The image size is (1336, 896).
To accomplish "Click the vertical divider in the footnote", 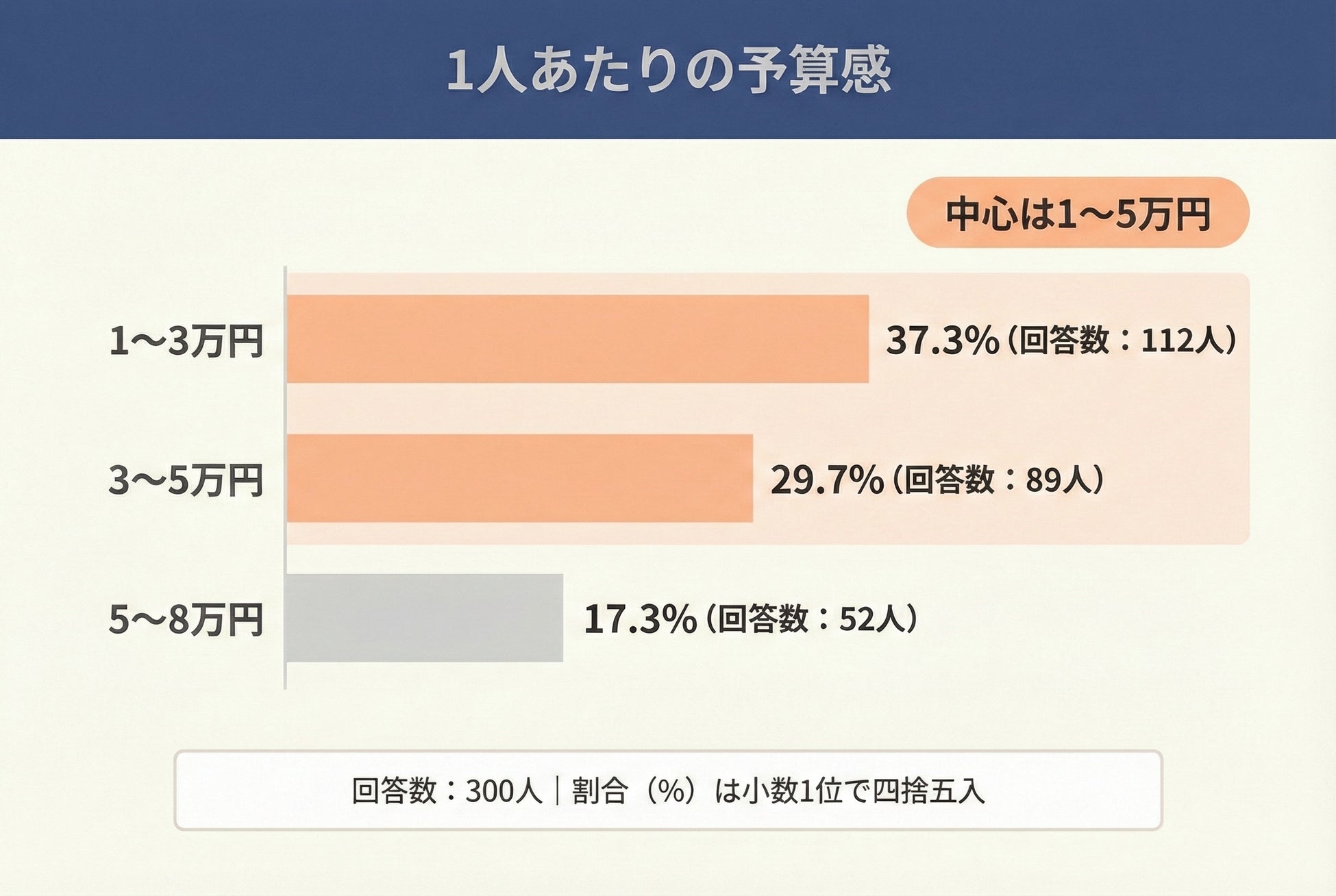I will pos(557,791).
